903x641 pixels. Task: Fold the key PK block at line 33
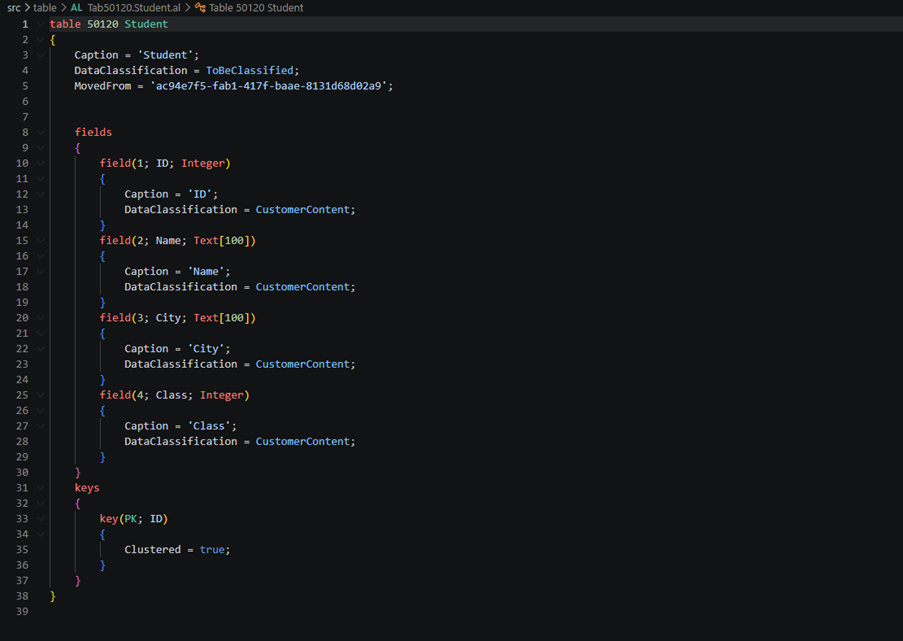click(40, 519)
